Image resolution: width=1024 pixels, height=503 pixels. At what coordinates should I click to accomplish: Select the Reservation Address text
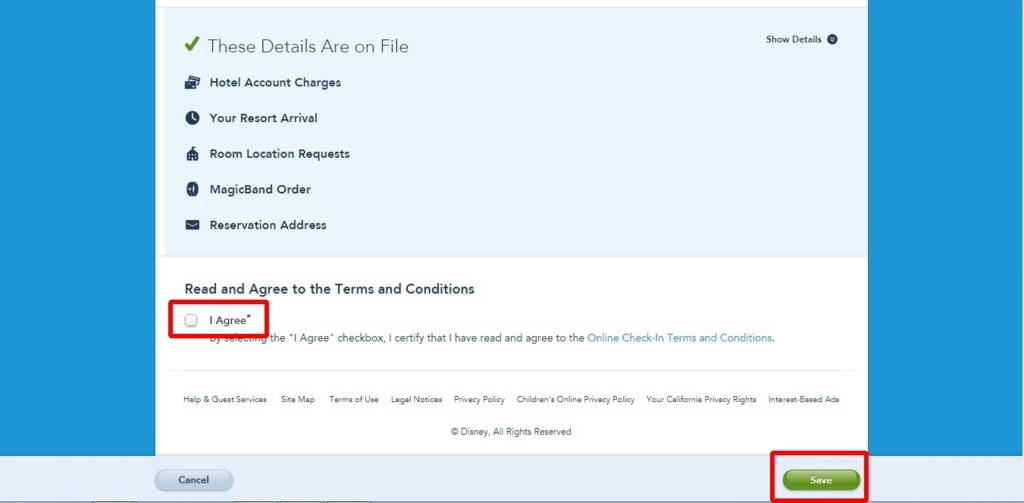268,225
